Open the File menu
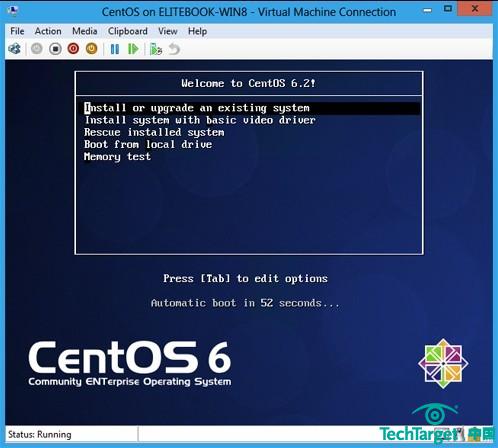Image resolution: width=498 pixels, height=448 pixels. [17, 31]
